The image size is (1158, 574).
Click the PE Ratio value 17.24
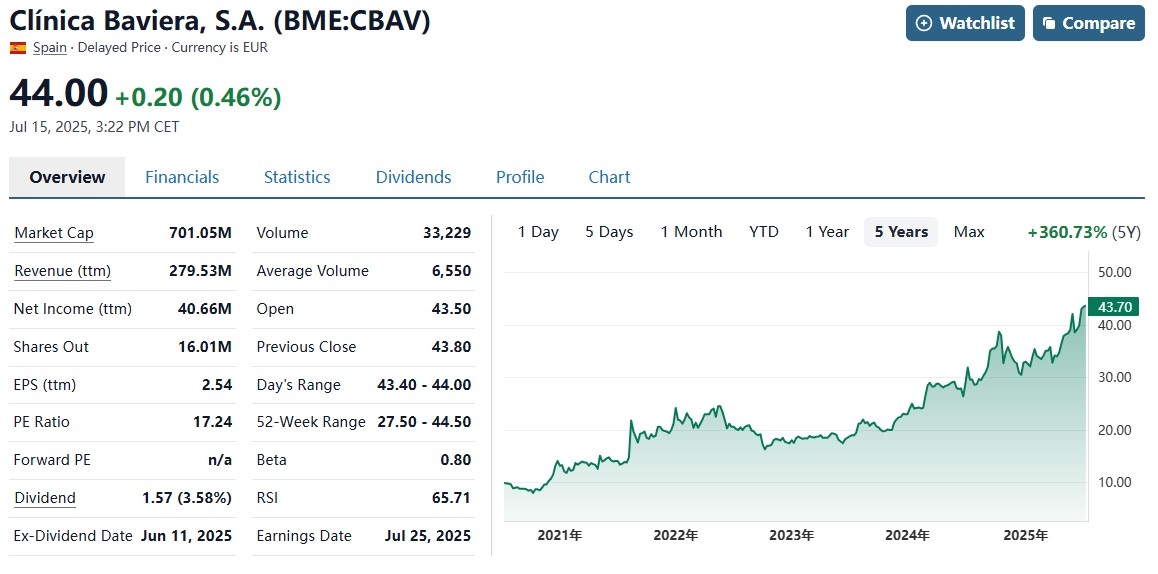tap(213, 422)
